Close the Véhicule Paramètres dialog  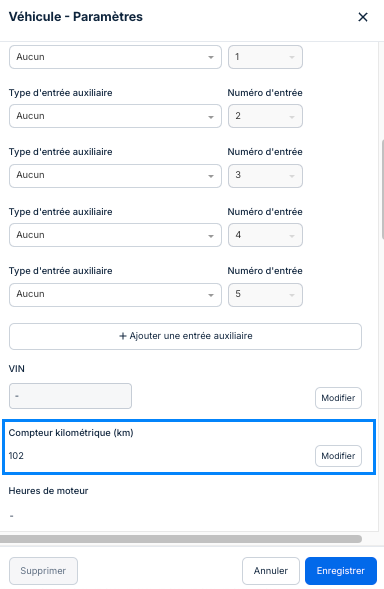coord(363,17)
